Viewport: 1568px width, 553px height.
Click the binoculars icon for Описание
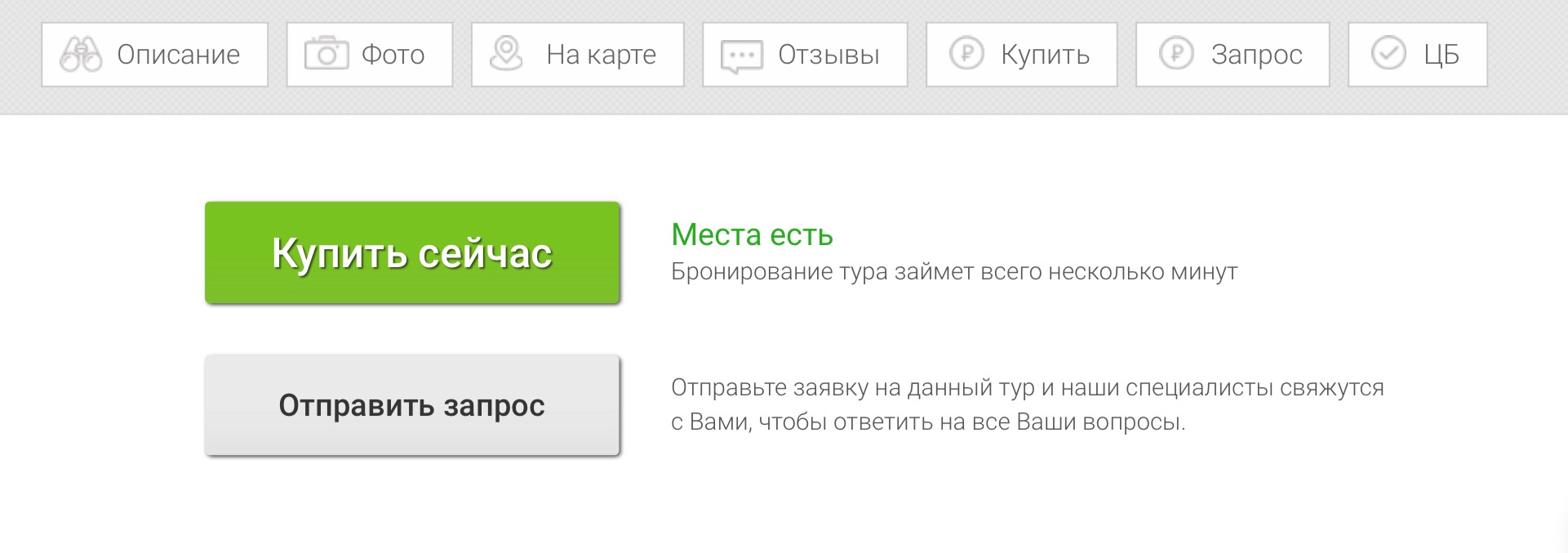pos(81,55)
